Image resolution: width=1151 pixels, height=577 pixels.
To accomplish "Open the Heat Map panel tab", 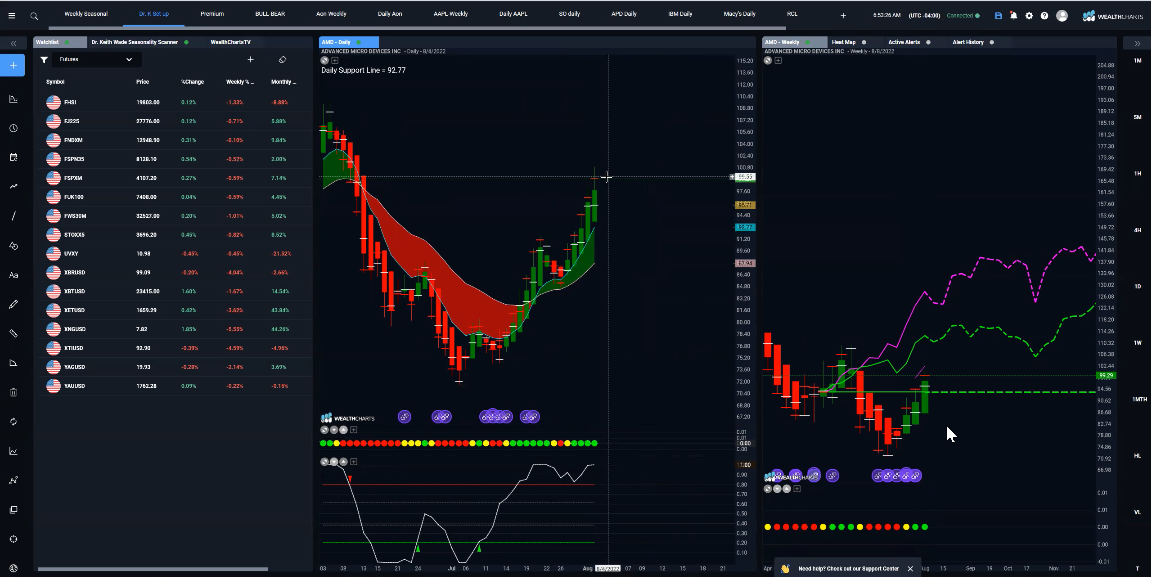I will pyautogui.click(x=843, y=42).
